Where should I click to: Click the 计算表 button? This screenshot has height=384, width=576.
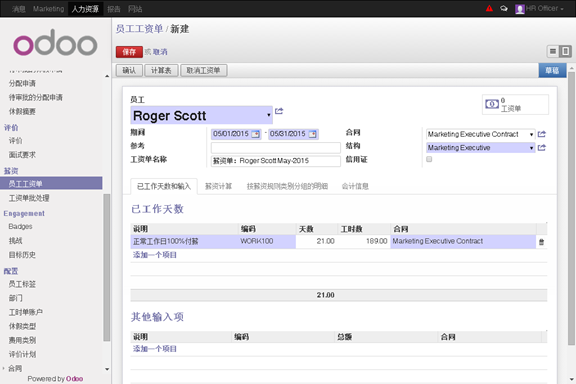(161, 70)
